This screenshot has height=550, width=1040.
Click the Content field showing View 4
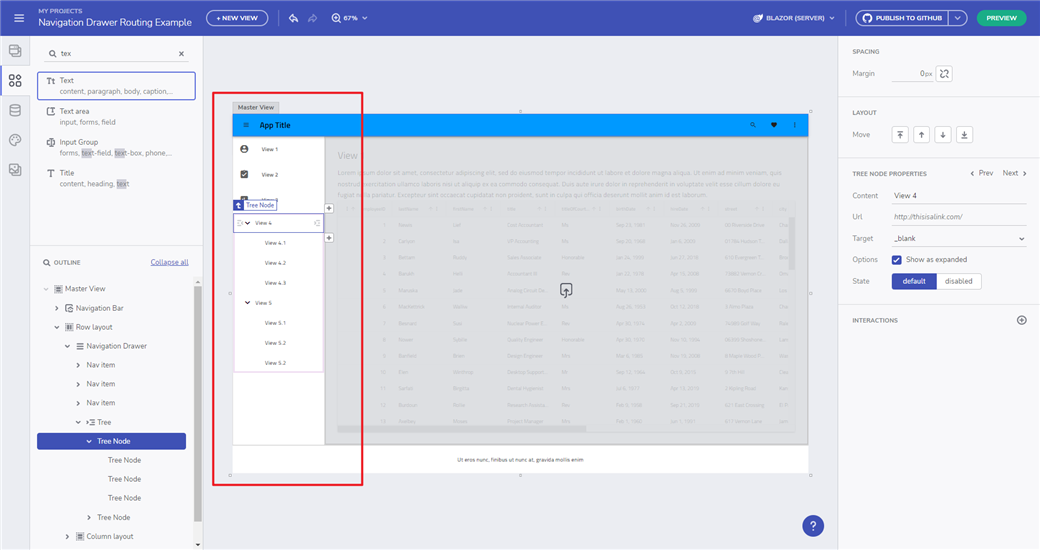[x=958, y=196]
